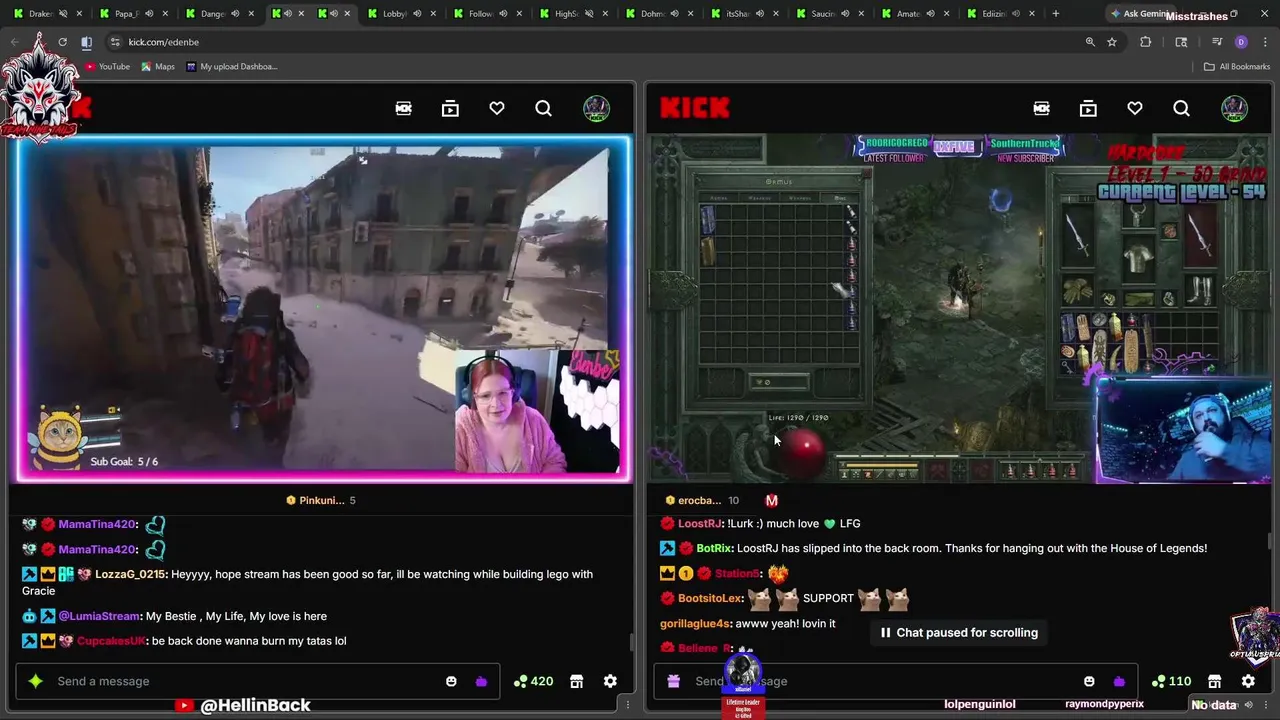Open the browse icon in left Kick header
Screen dimensions: 1280x720
pos(450,108)
